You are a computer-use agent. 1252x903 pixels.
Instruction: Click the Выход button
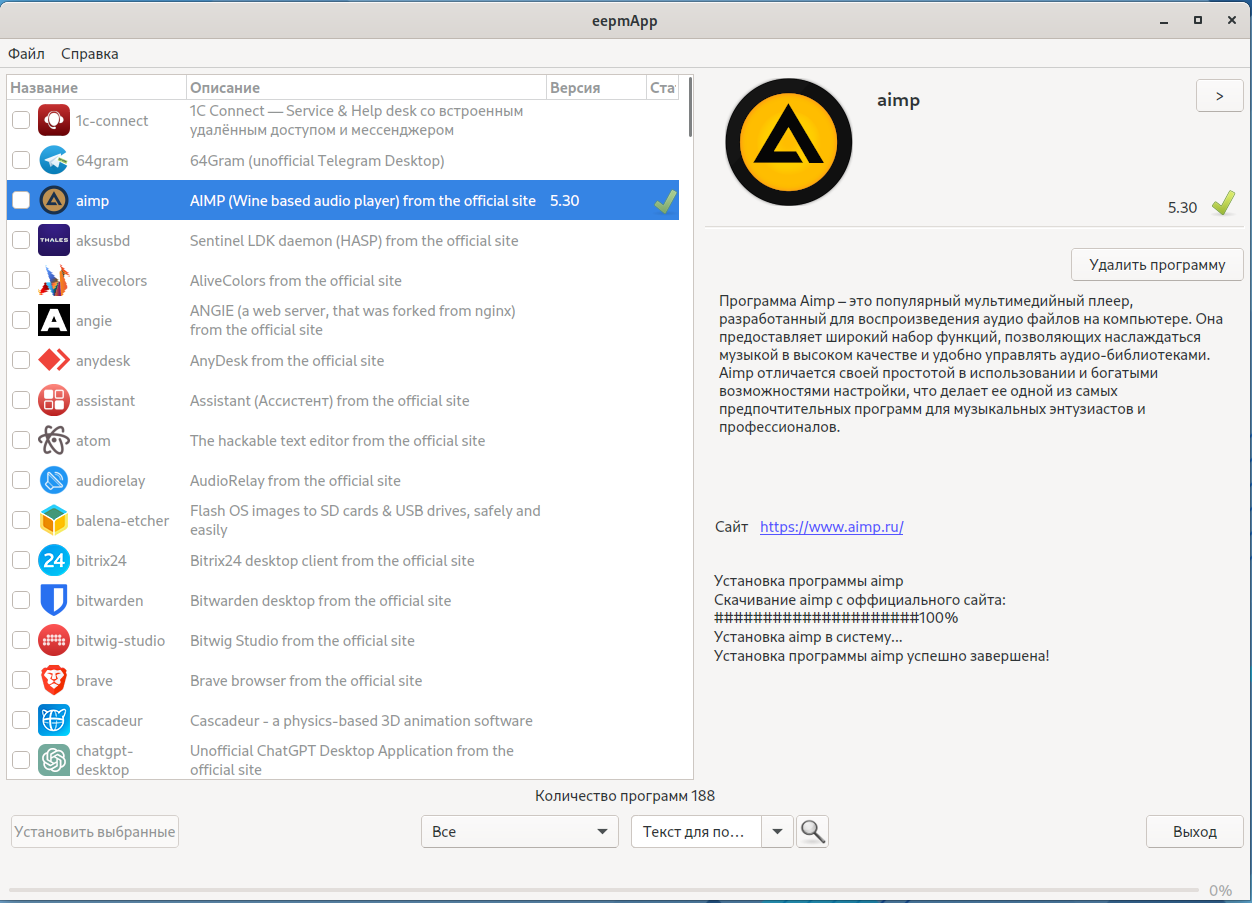(1195, 831)
